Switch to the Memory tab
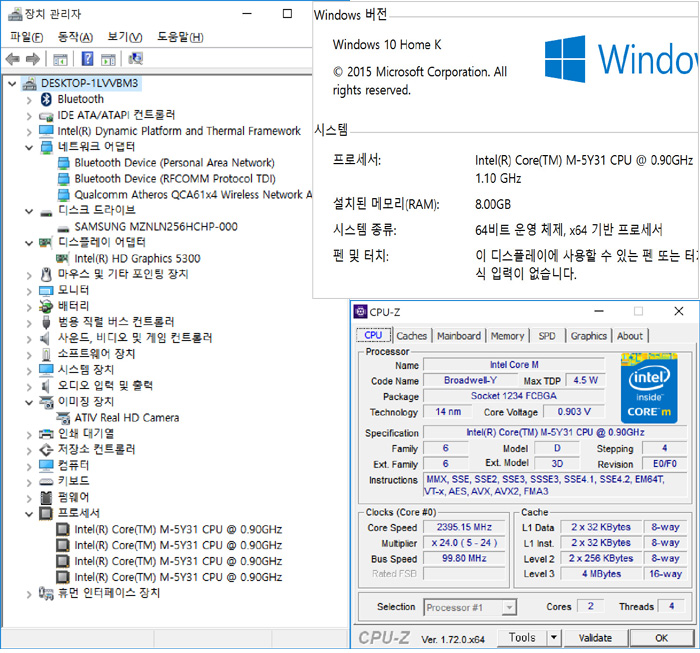This screenshot has height=653, width=700. 508,336
